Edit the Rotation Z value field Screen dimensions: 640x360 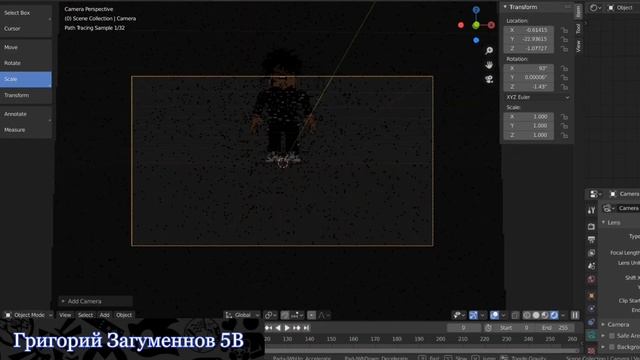pyautogui.click(x=529, y=87)
